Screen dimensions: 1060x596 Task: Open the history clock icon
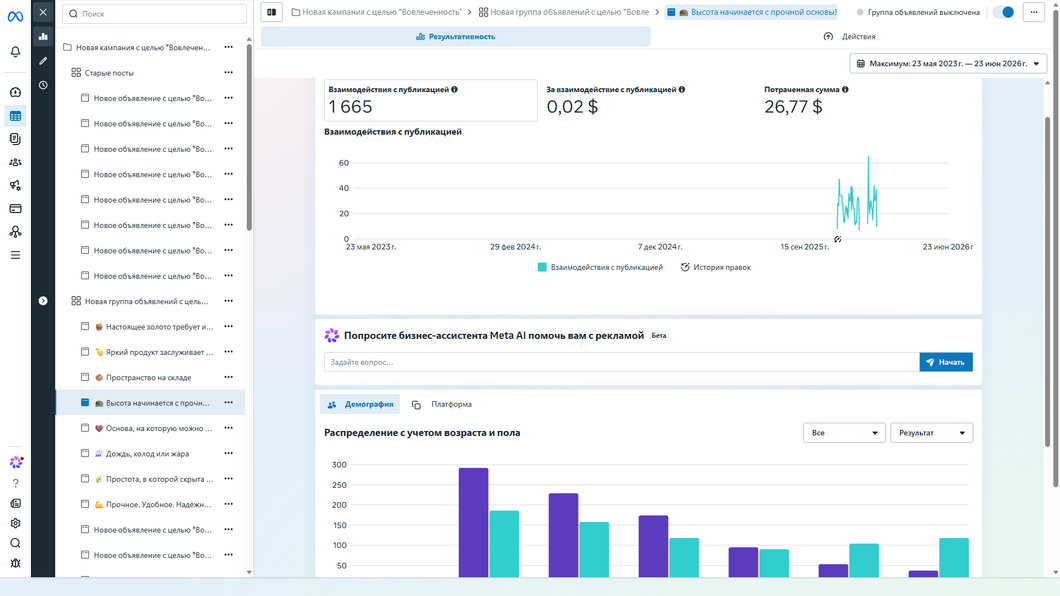click(x=43, y=85)
